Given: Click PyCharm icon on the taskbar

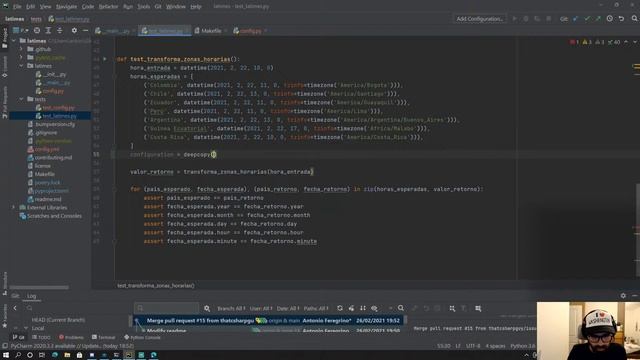Looking at the screenshot, I should 129,355.
